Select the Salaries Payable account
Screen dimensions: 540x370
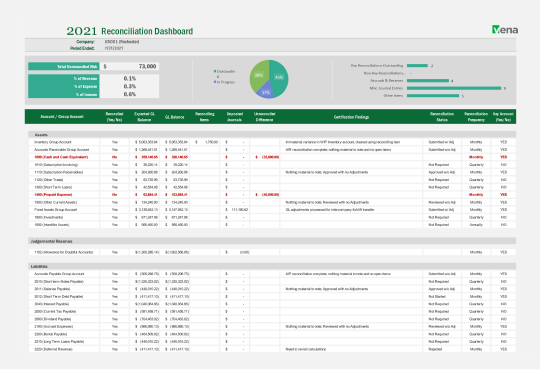pyautogui.click(x=52, y=289)
